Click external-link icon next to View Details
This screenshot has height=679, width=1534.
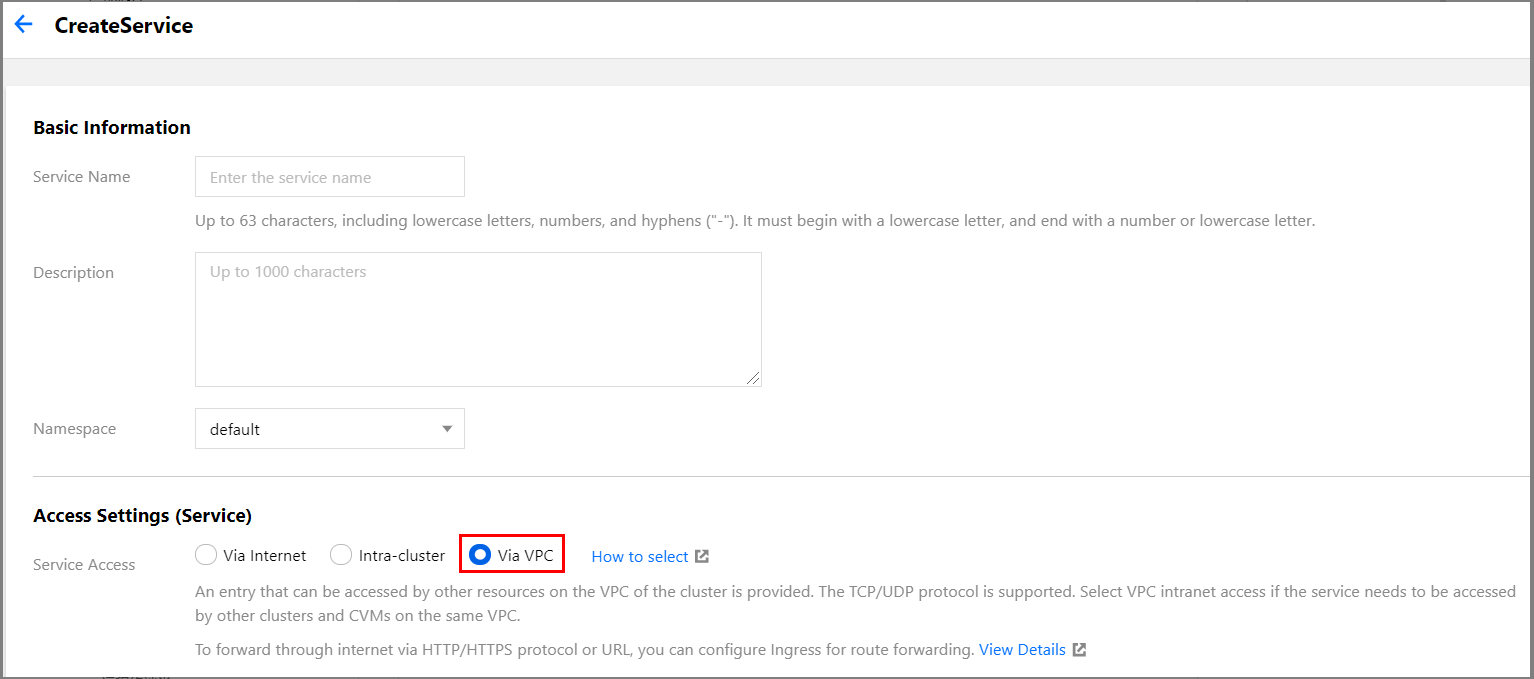pos(1079,650)
